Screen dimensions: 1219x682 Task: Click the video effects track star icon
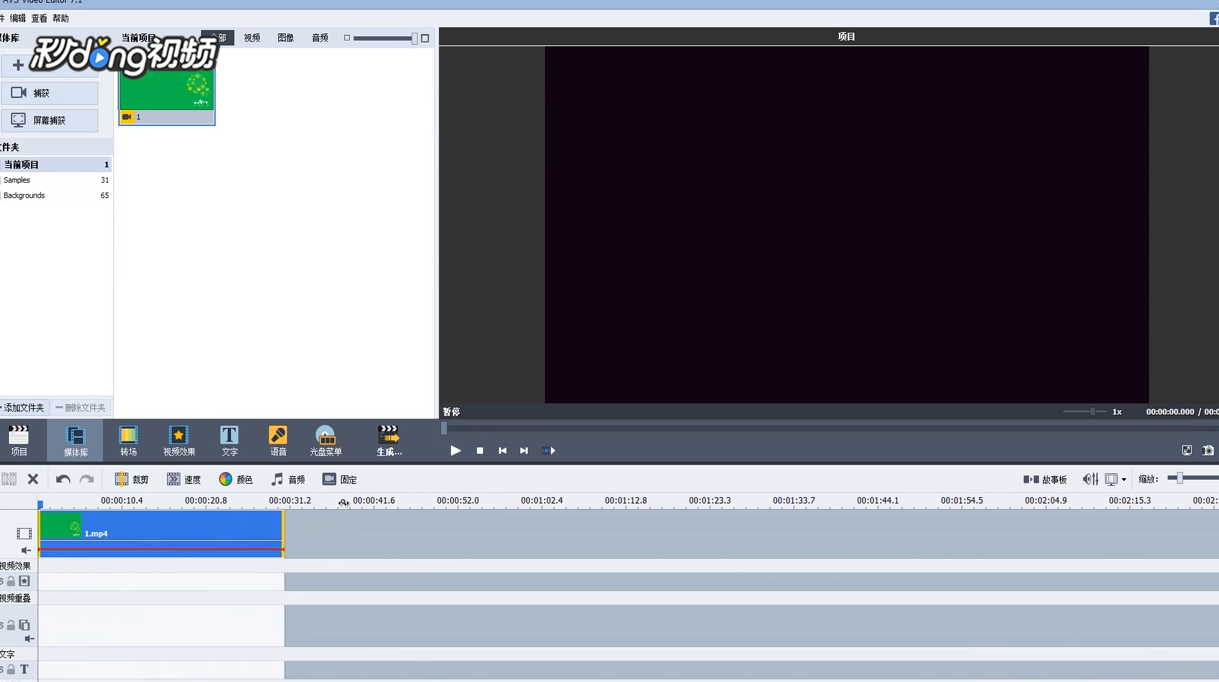click(x=25, y=581)
